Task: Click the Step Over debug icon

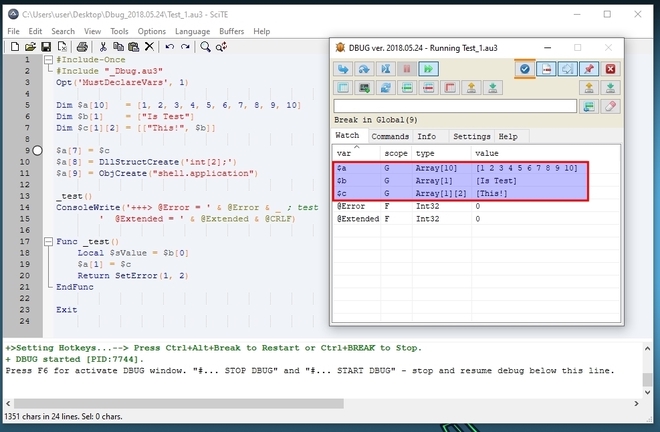Action: click(x=365, y=69)
